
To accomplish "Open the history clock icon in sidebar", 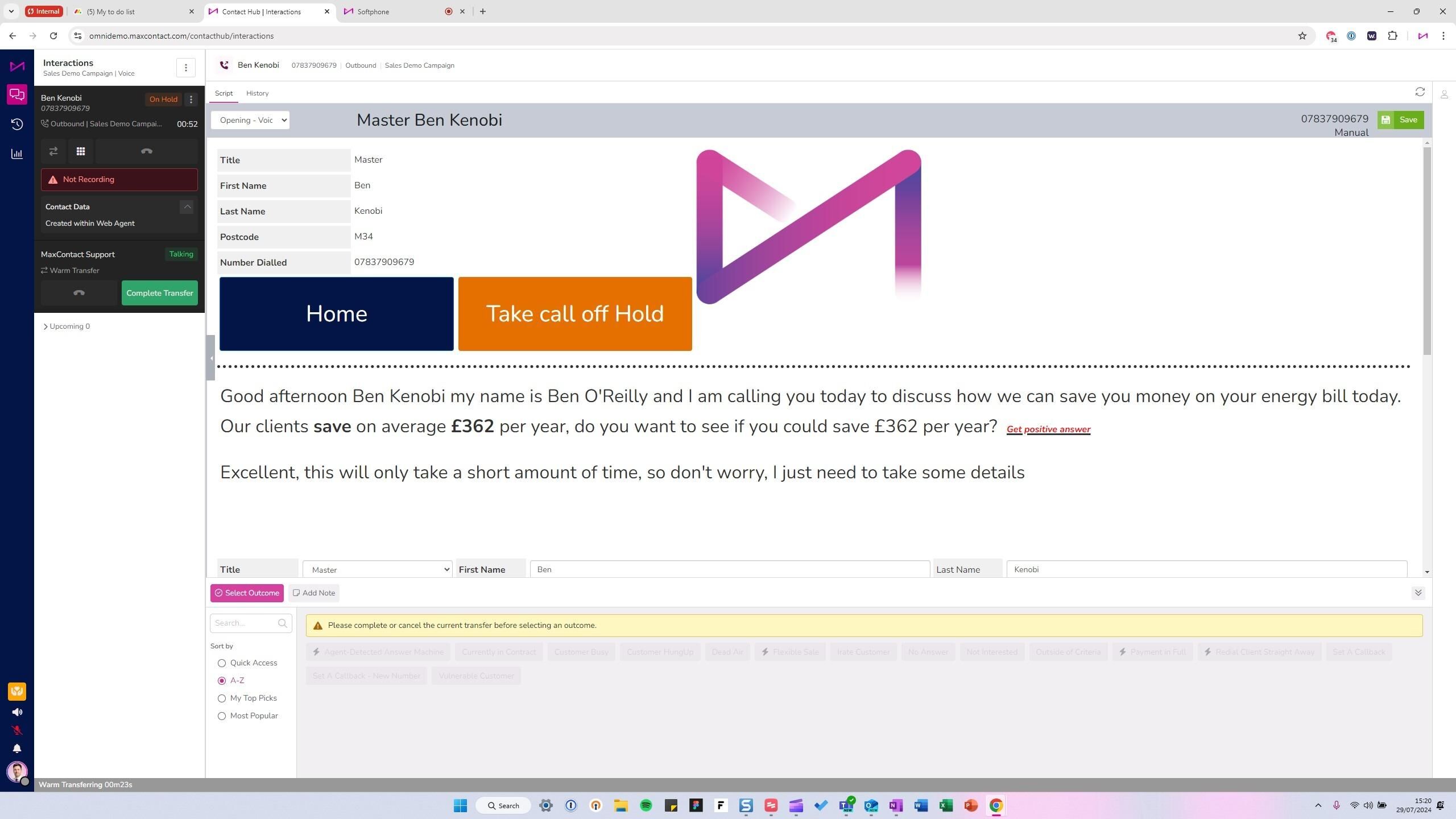I will click(x=17, y=124).
